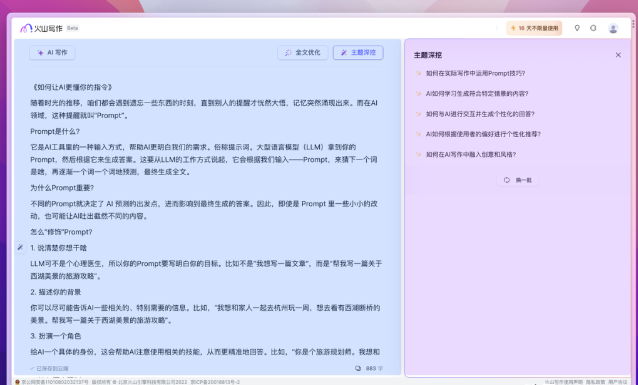Select suggestion 如何在实际写作中运用Prompt技巧?

[x=475, y=74]
